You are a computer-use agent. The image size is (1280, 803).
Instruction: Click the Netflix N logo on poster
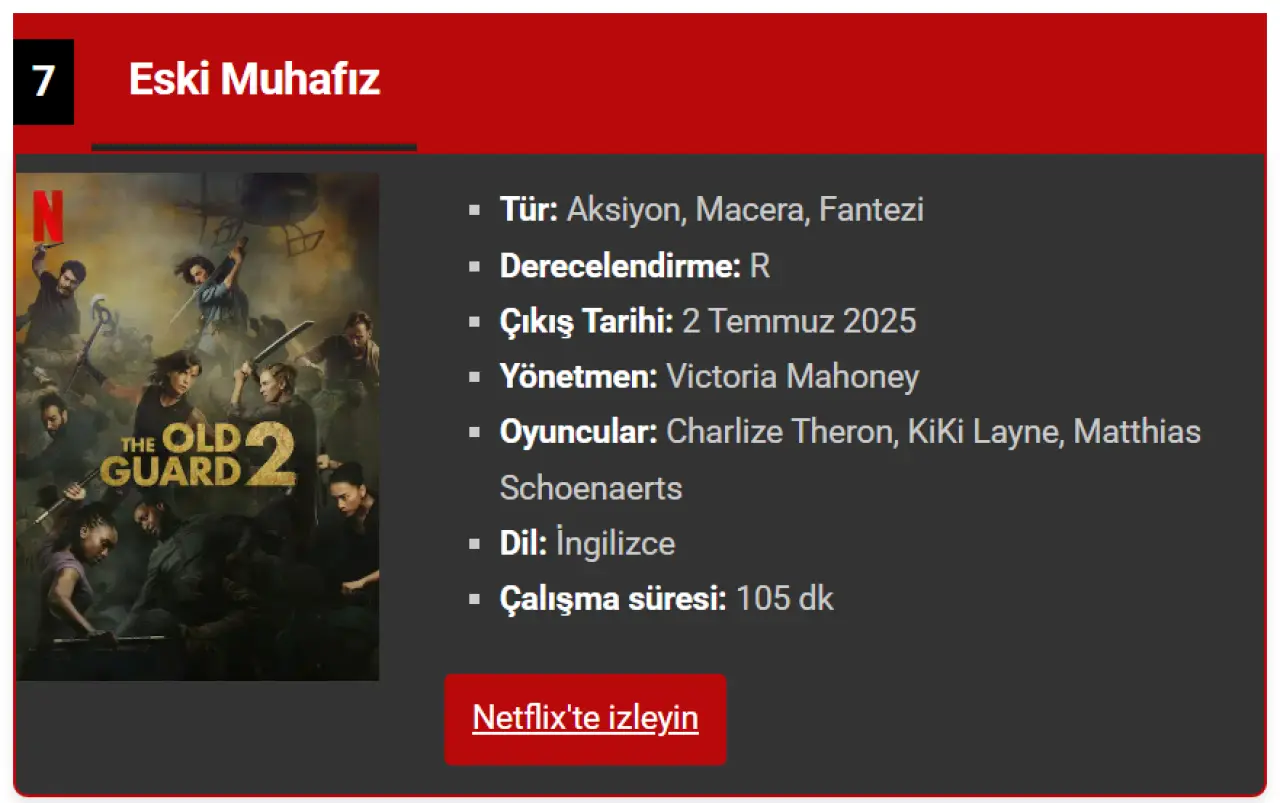pyautogui.click(x=47, y=216)
